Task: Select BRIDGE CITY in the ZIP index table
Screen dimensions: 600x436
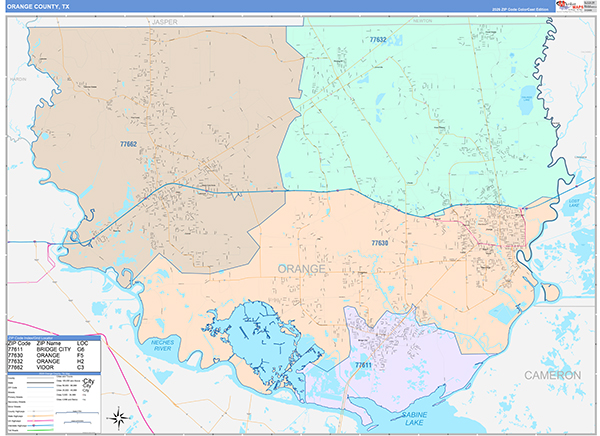Action: pos(54,349)
